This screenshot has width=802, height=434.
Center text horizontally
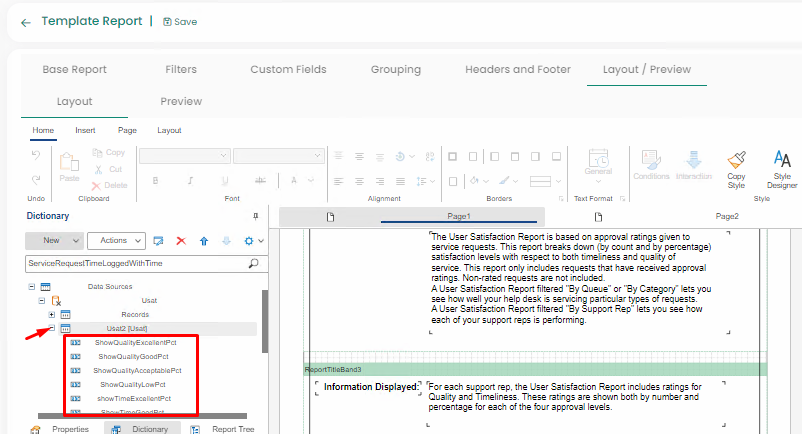point(359,181)
